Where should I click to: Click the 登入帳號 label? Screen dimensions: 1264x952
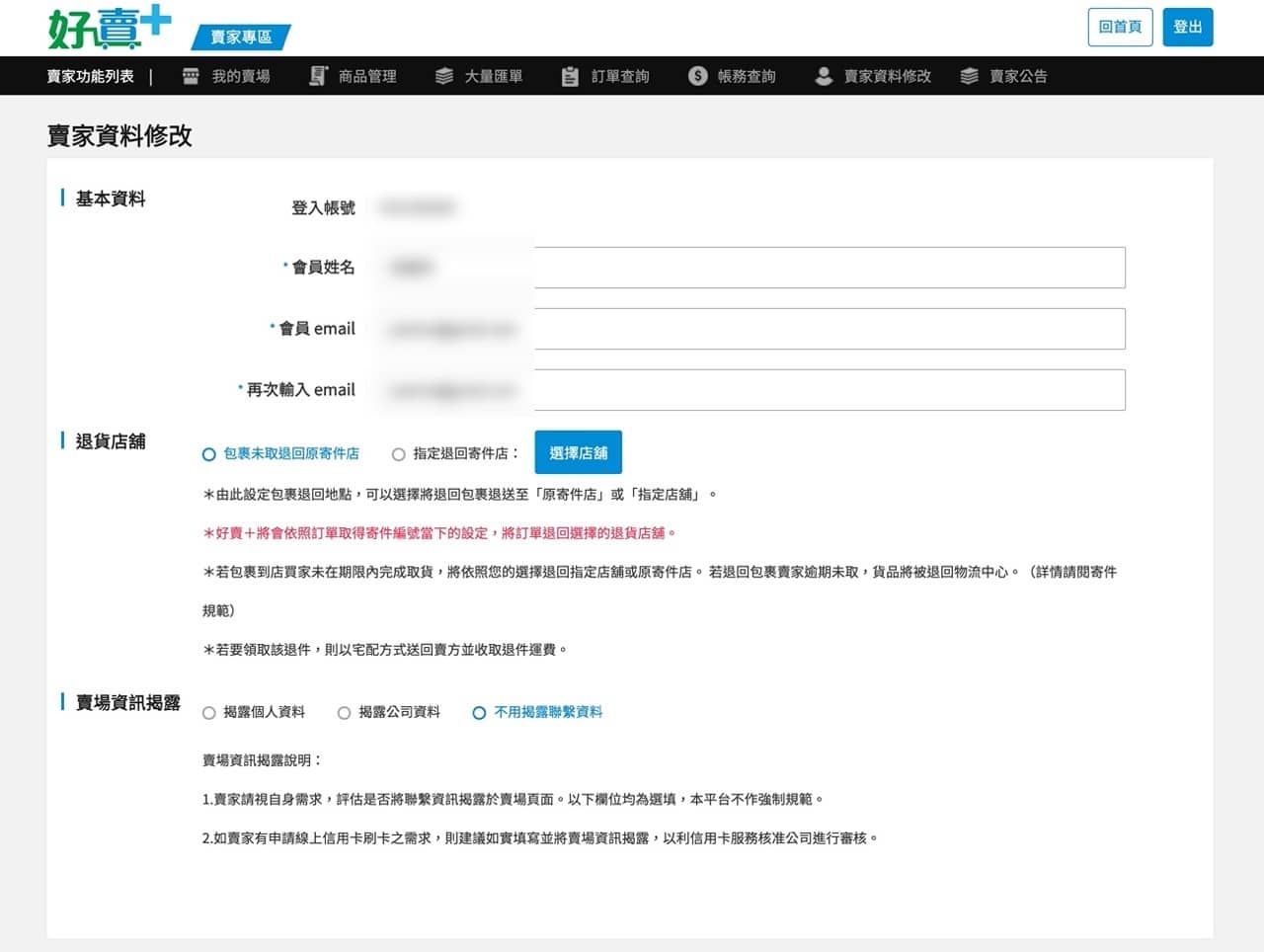(x=323, y=207)
